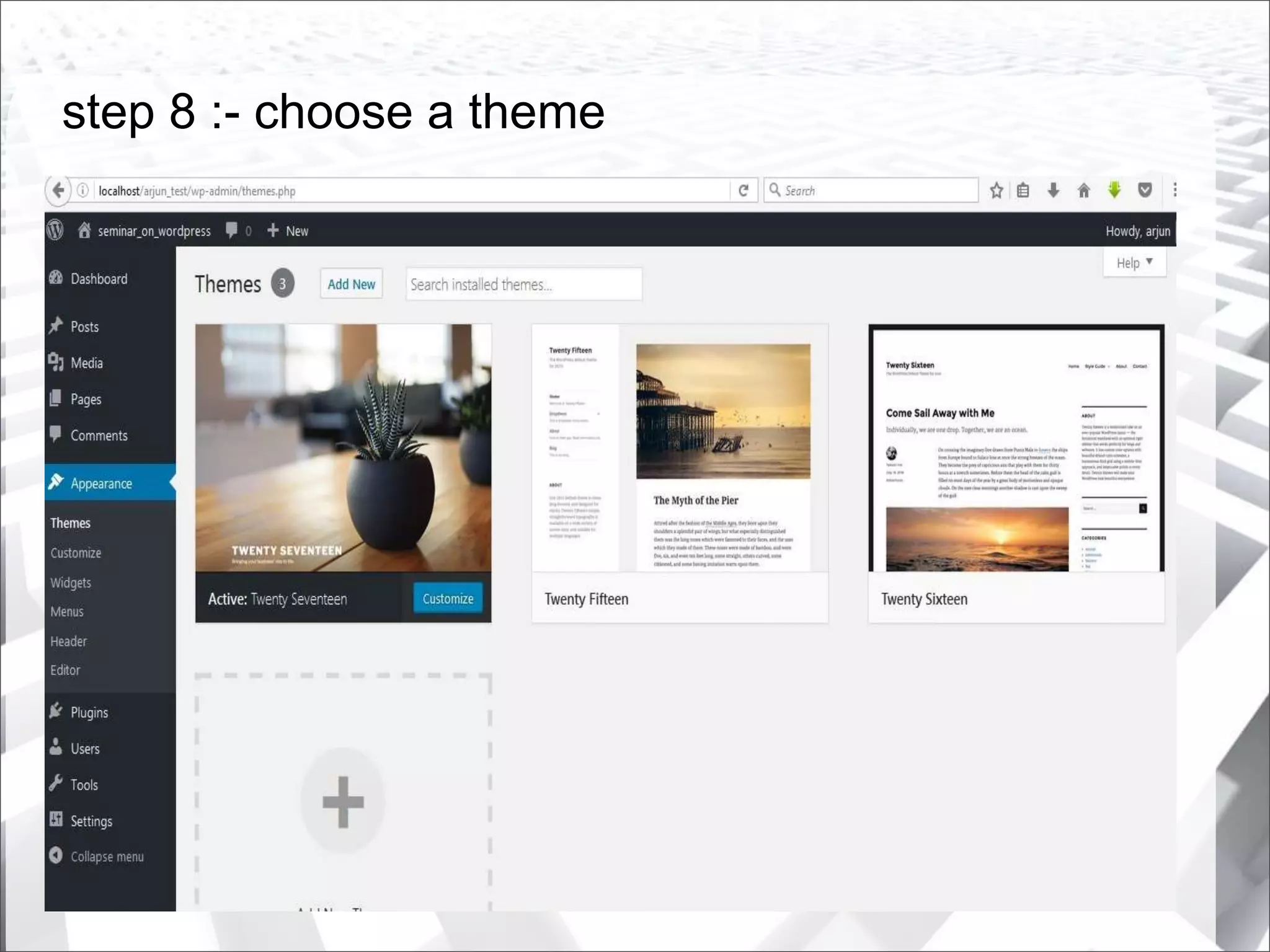Open the Editor submenu item

click(x=65, y=670)
